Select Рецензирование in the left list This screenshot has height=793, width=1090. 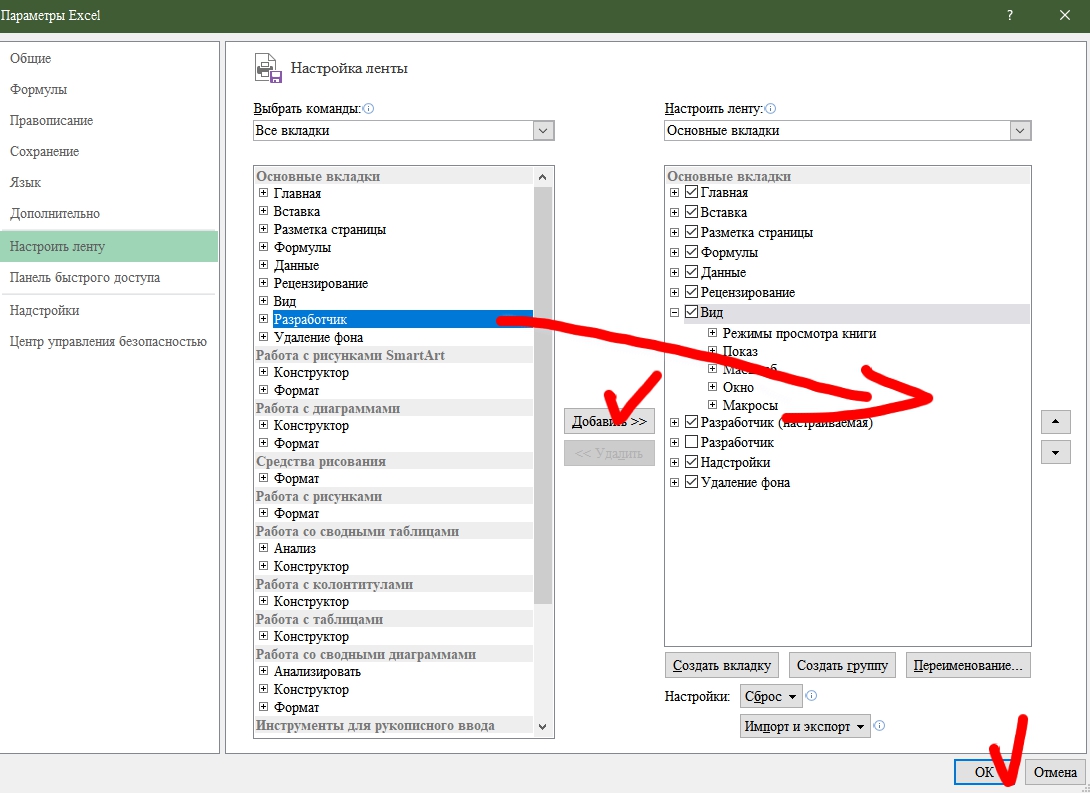pos(320,283)
